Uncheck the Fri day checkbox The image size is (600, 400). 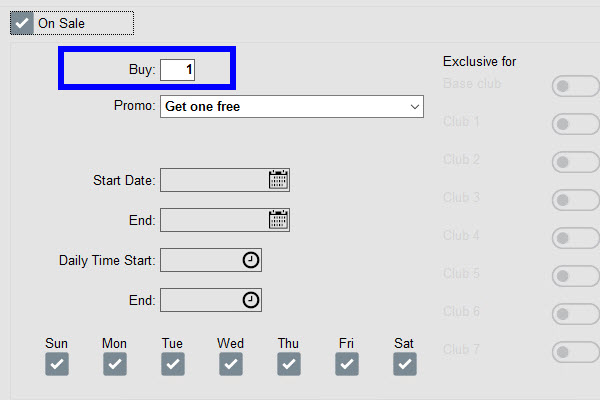[347, 365]
